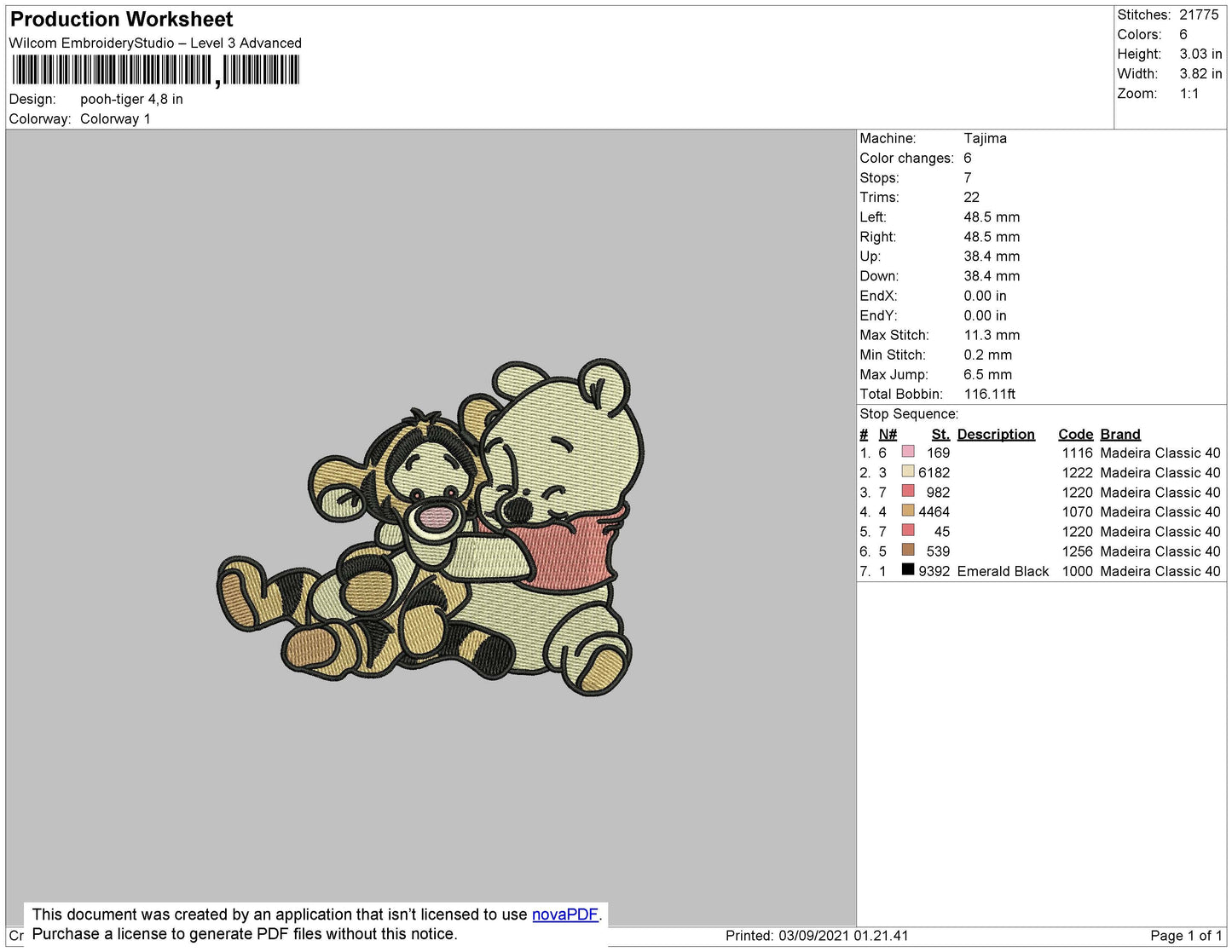Select the pink swatch for stop 1
1232x952 pixels.
coord(908,452)
